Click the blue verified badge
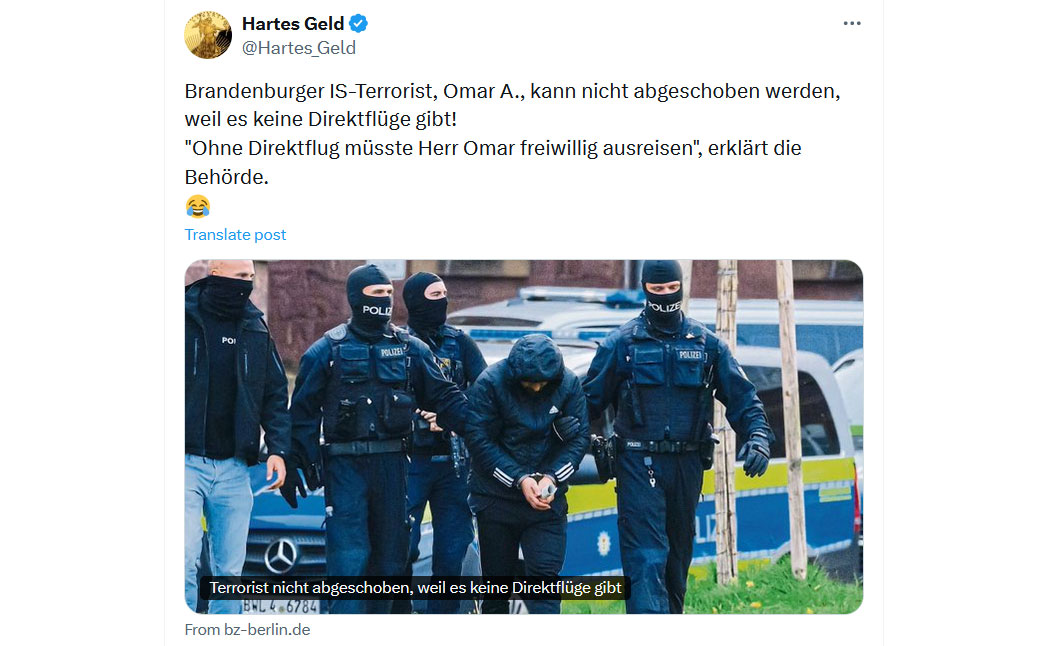This screenshot has height=646, width=1050. tap(359, 23)
